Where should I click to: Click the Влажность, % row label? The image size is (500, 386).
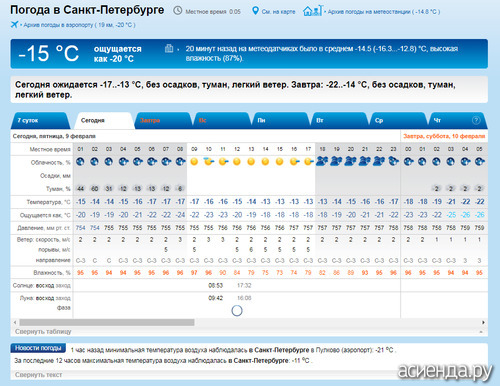click(x=52, y=273)
